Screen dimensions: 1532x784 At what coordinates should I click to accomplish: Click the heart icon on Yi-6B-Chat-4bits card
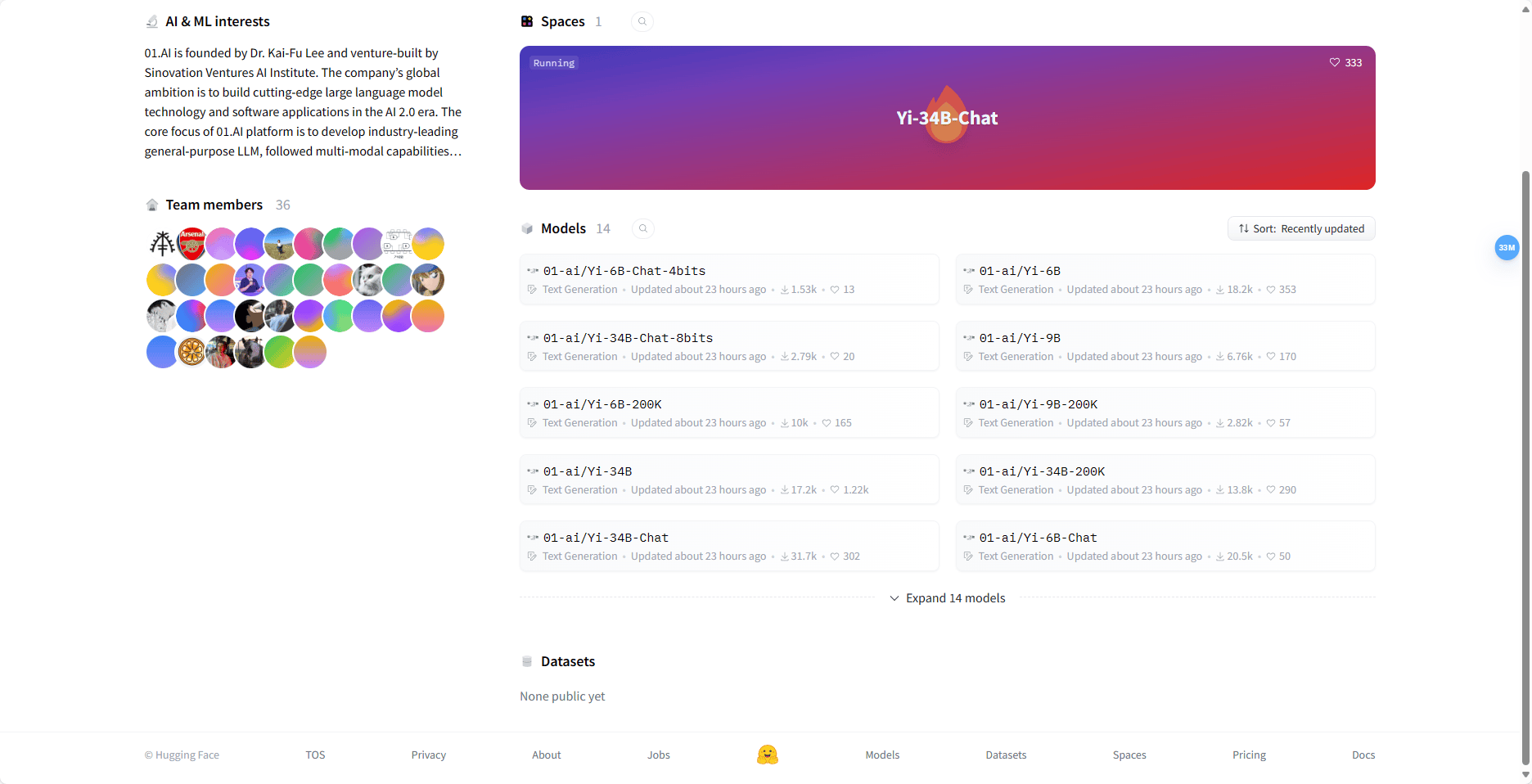click(835, 290)
